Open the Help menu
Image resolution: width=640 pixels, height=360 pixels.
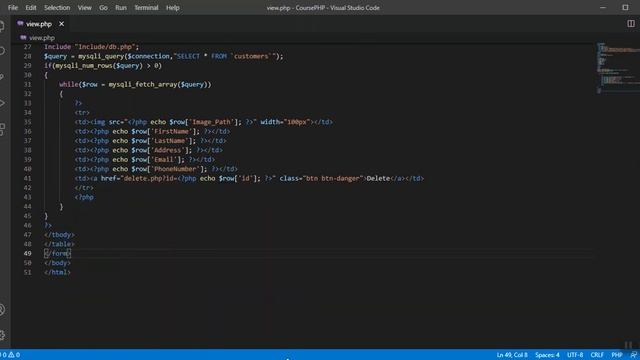[173, 8]
